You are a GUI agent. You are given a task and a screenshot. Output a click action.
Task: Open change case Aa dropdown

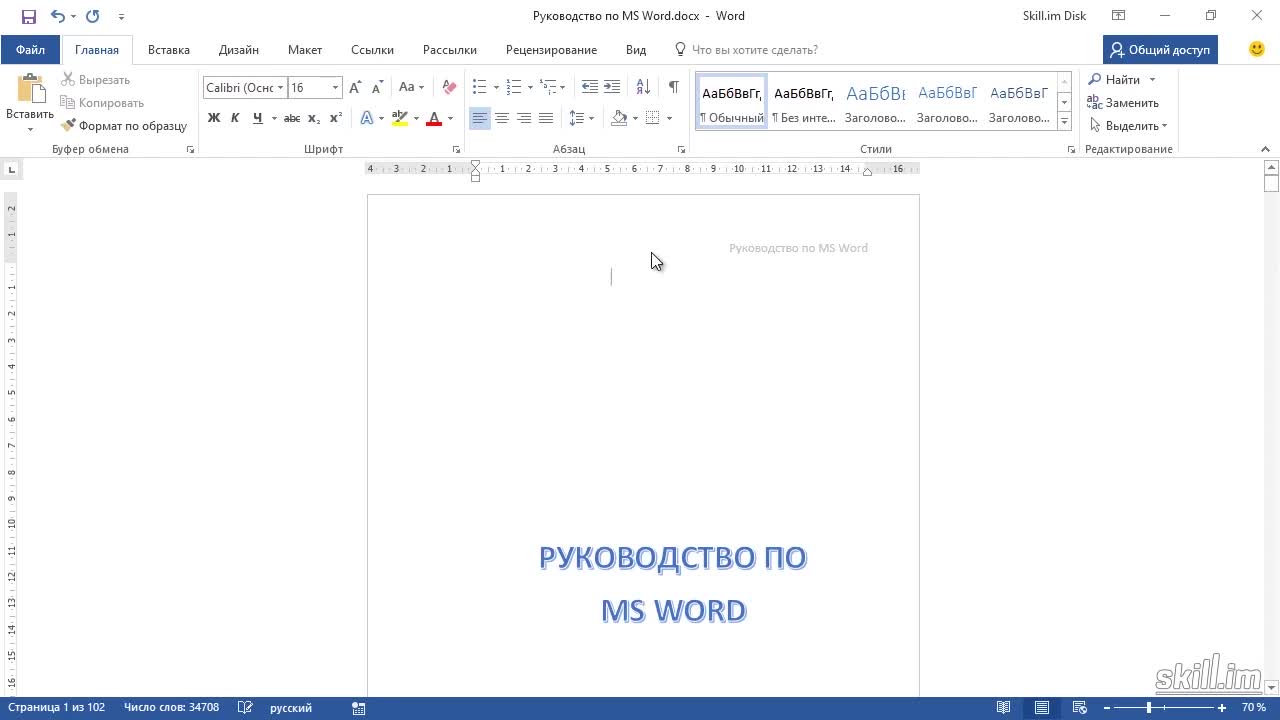pos(411,88)
